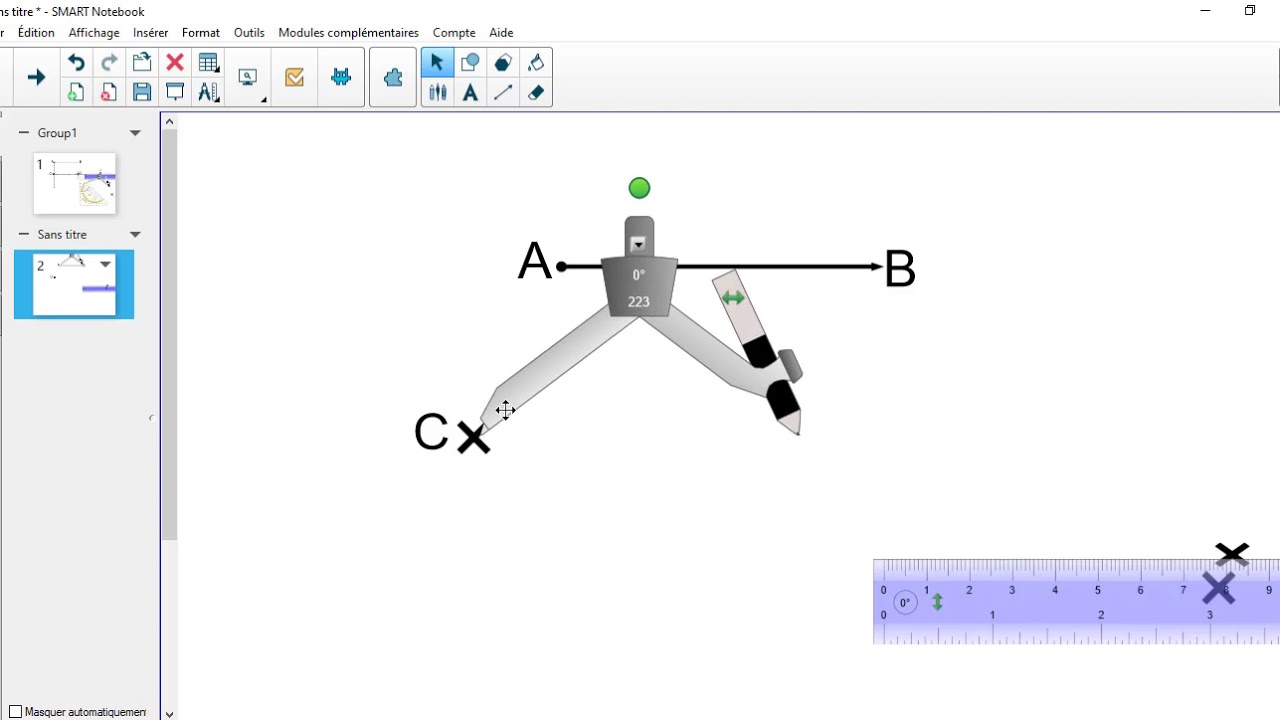Open the Outils menu
This screenshot has width=1280, height=720.
click(x=249, y=33)
